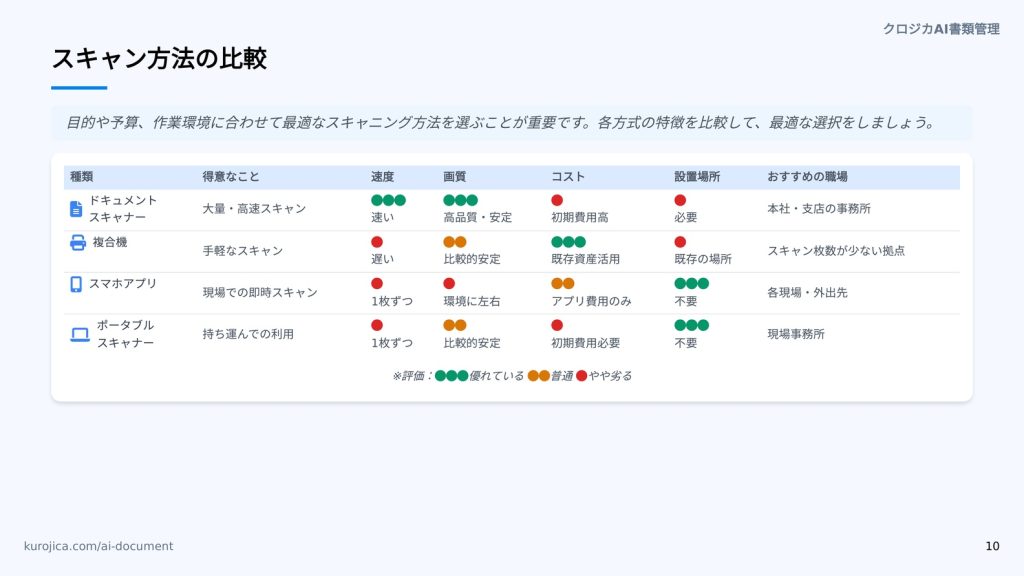1024x576 pixels.
Task: Click red speed dot in スマホアプリ row
Action: point(377,283)
